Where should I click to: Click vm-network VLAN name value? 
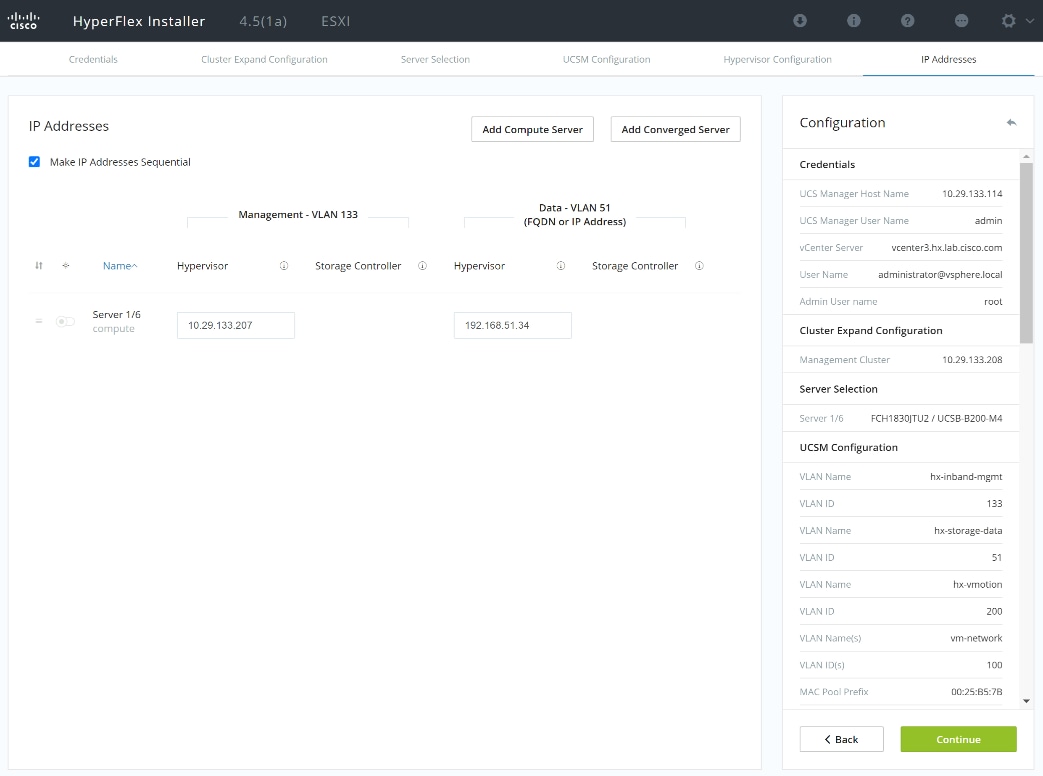coord(976,638)
